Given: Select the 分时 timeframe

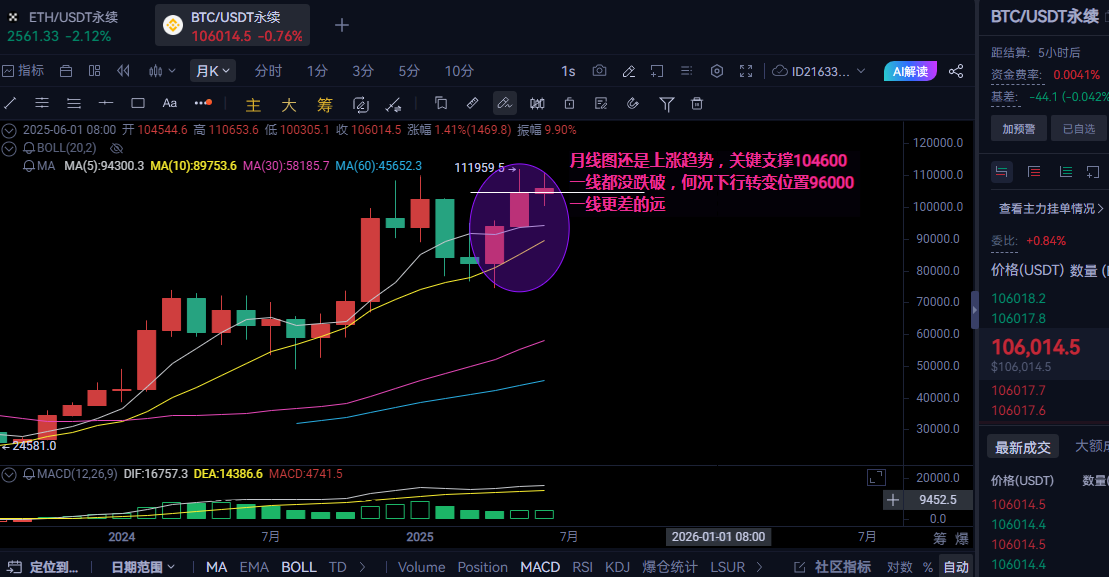Looking at the screenshot, I should tap(268, 71).
